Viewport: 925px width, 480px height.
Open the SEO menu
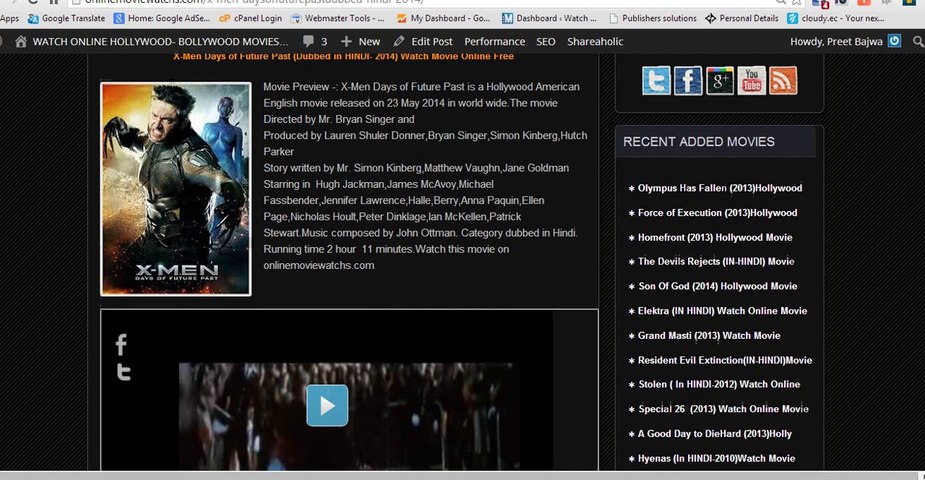click(x=546, y=41)
